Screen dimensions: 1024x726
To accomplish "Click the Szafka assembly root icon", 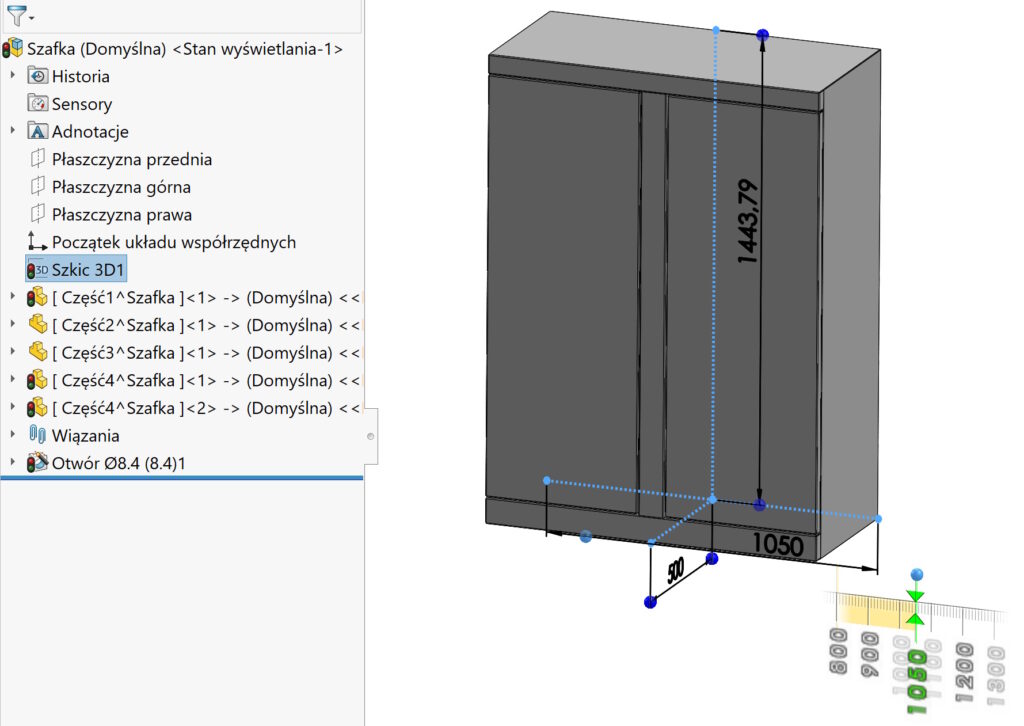I will coord(13,48).
